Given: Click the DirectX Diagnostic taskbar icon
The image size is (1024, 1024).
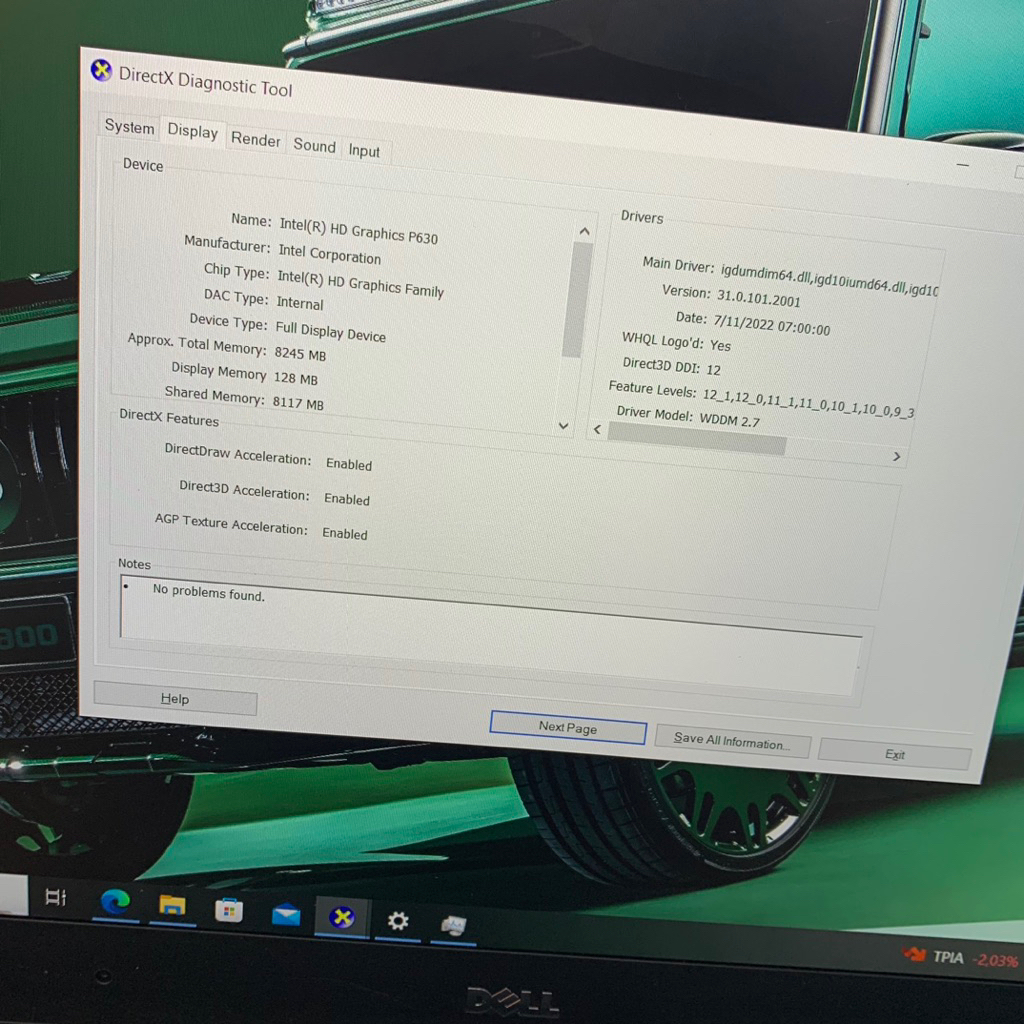Looking at the screenshot, I should (x=342, y=917).
